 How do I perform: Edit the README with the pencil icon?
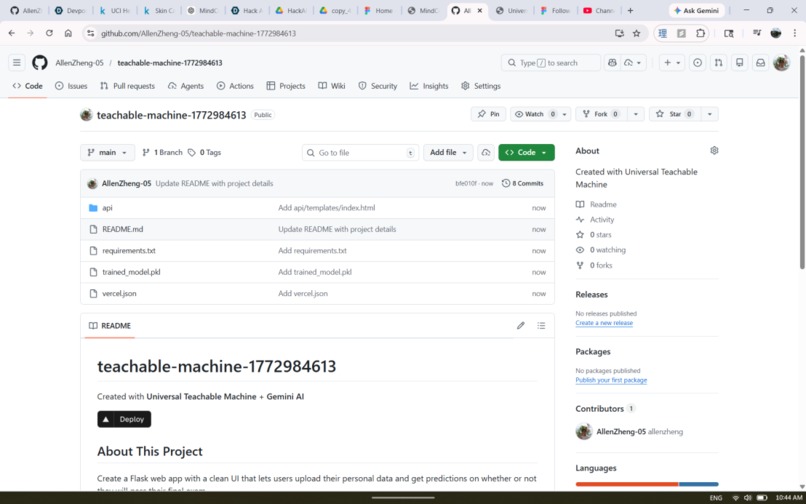coord(521,326)
